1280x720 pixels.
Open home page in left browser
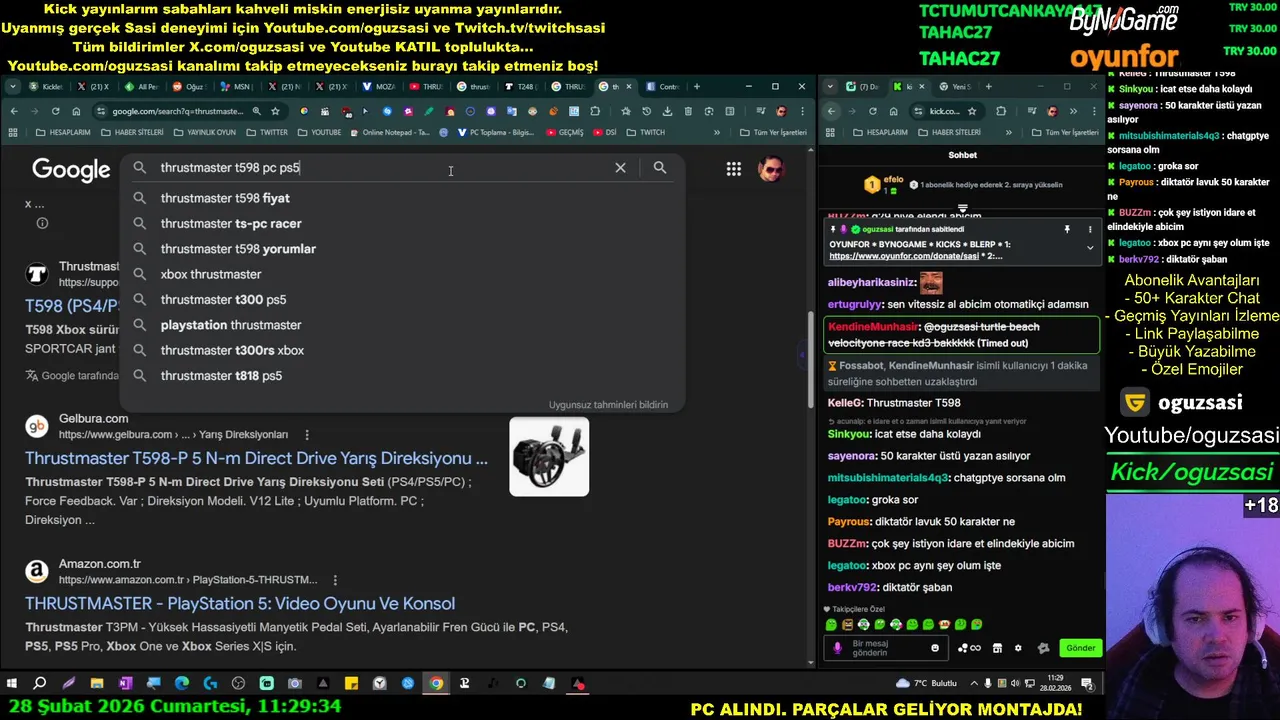(x=76, y=111)
